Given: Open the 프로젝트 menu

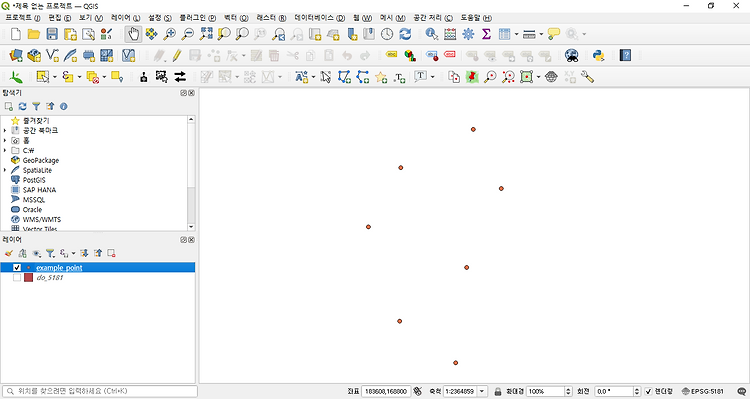Looking at the screenshot, I should pyautogui.click(x=22, y=18).
